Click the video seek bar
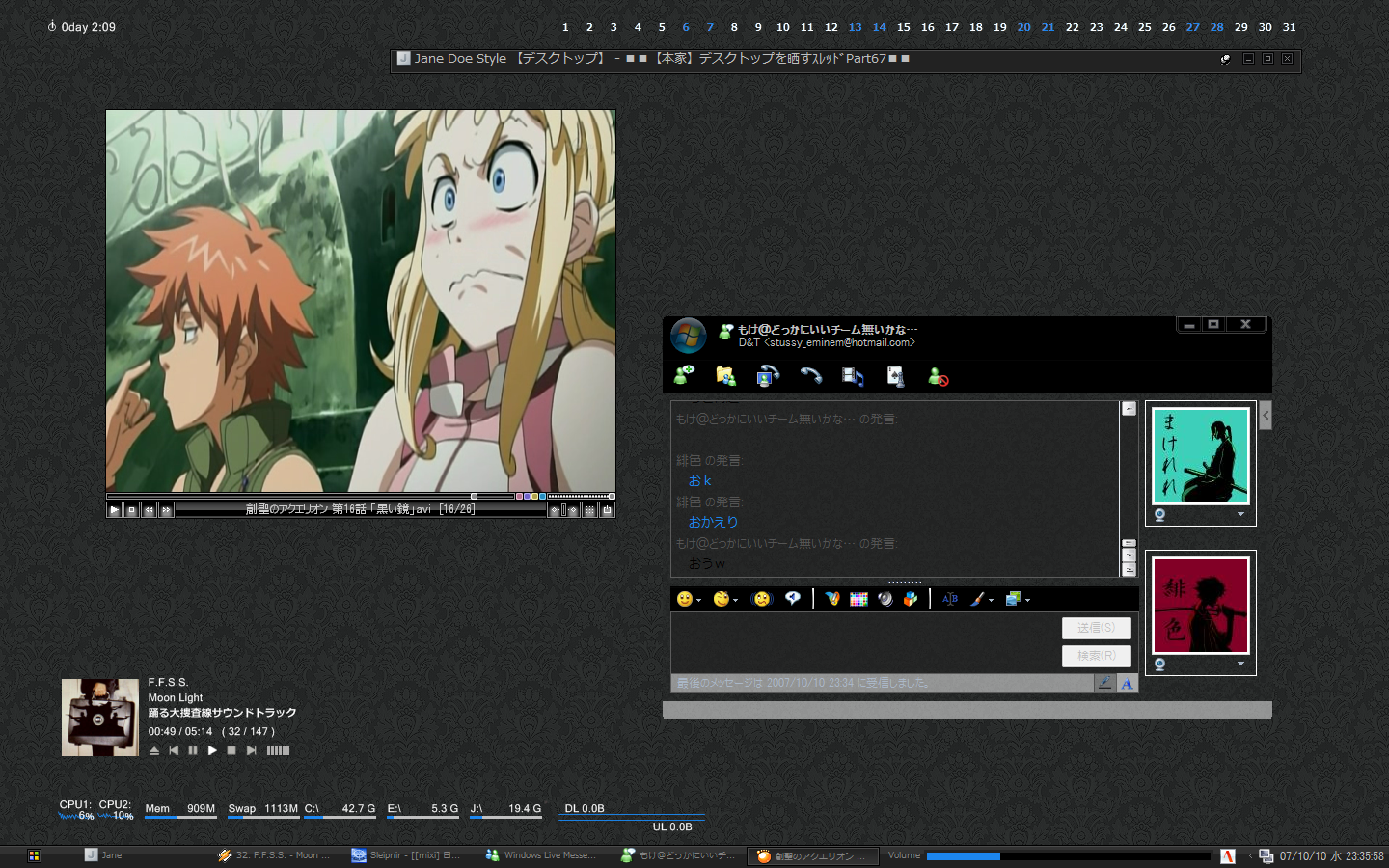The width and height of the screenshot is (1389, 868). click(x=310, y=496)
